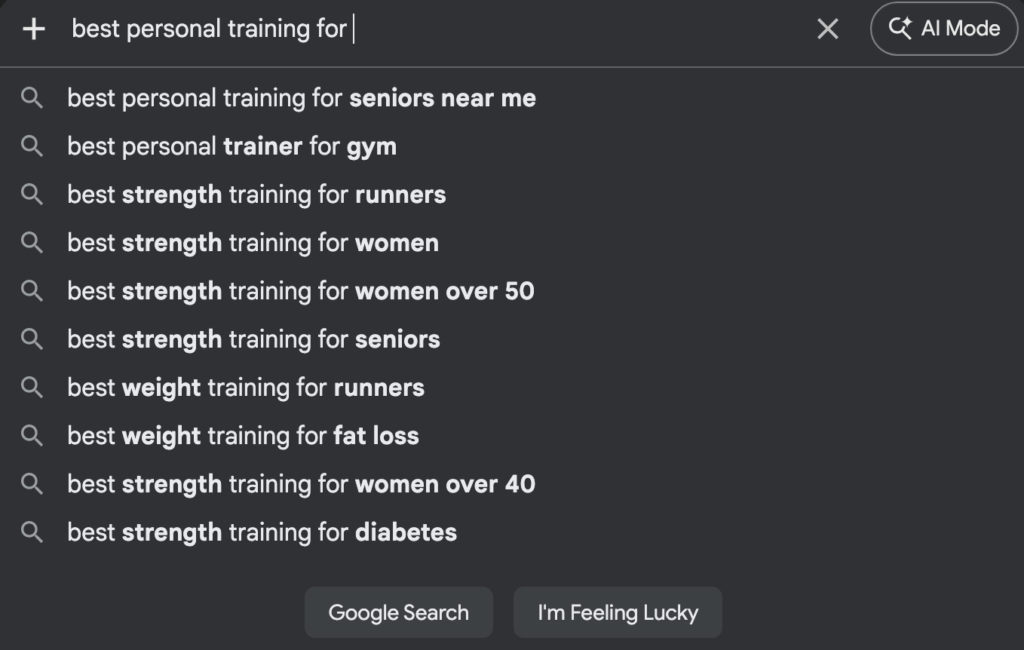Screen dimensions: 1024x650
Task: Click search icon next to 'fat loss' suggestion
Action: [x=32, y=436]
